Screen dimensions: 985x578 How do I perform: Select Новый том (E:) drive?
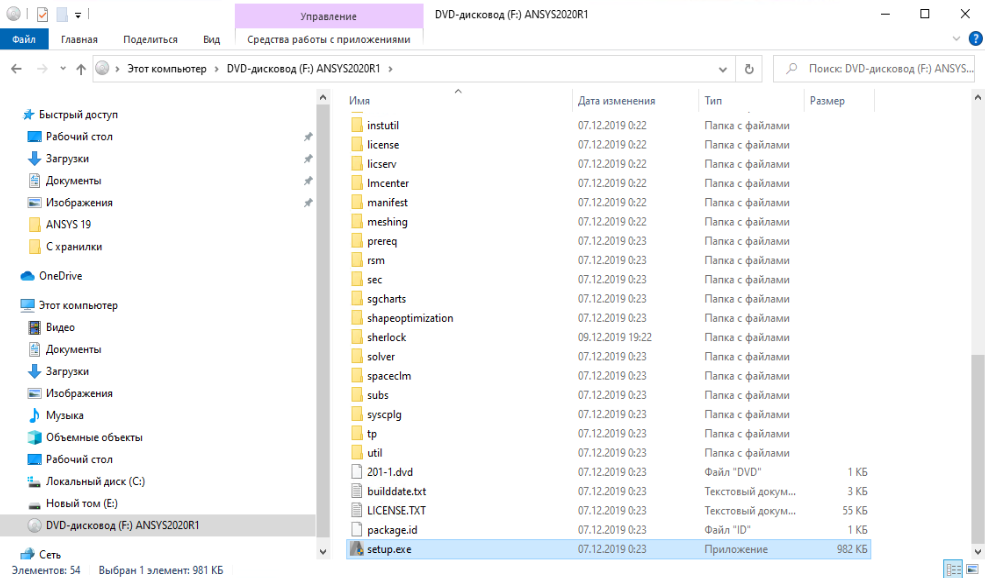[81, 503]
